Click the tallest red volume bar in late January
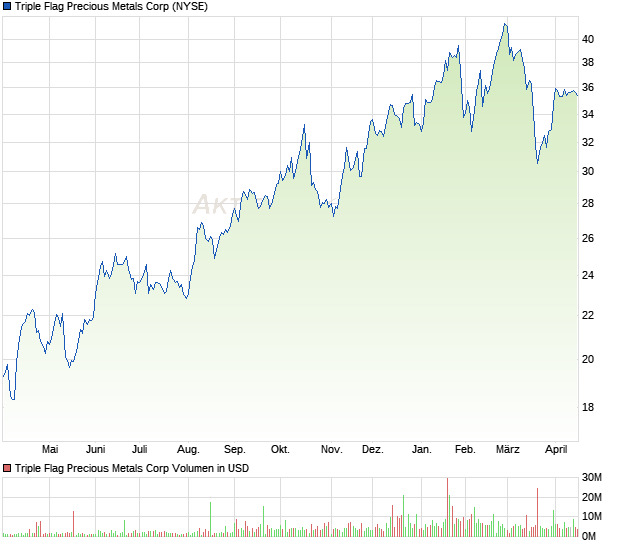620x546 pixels. 447,507
